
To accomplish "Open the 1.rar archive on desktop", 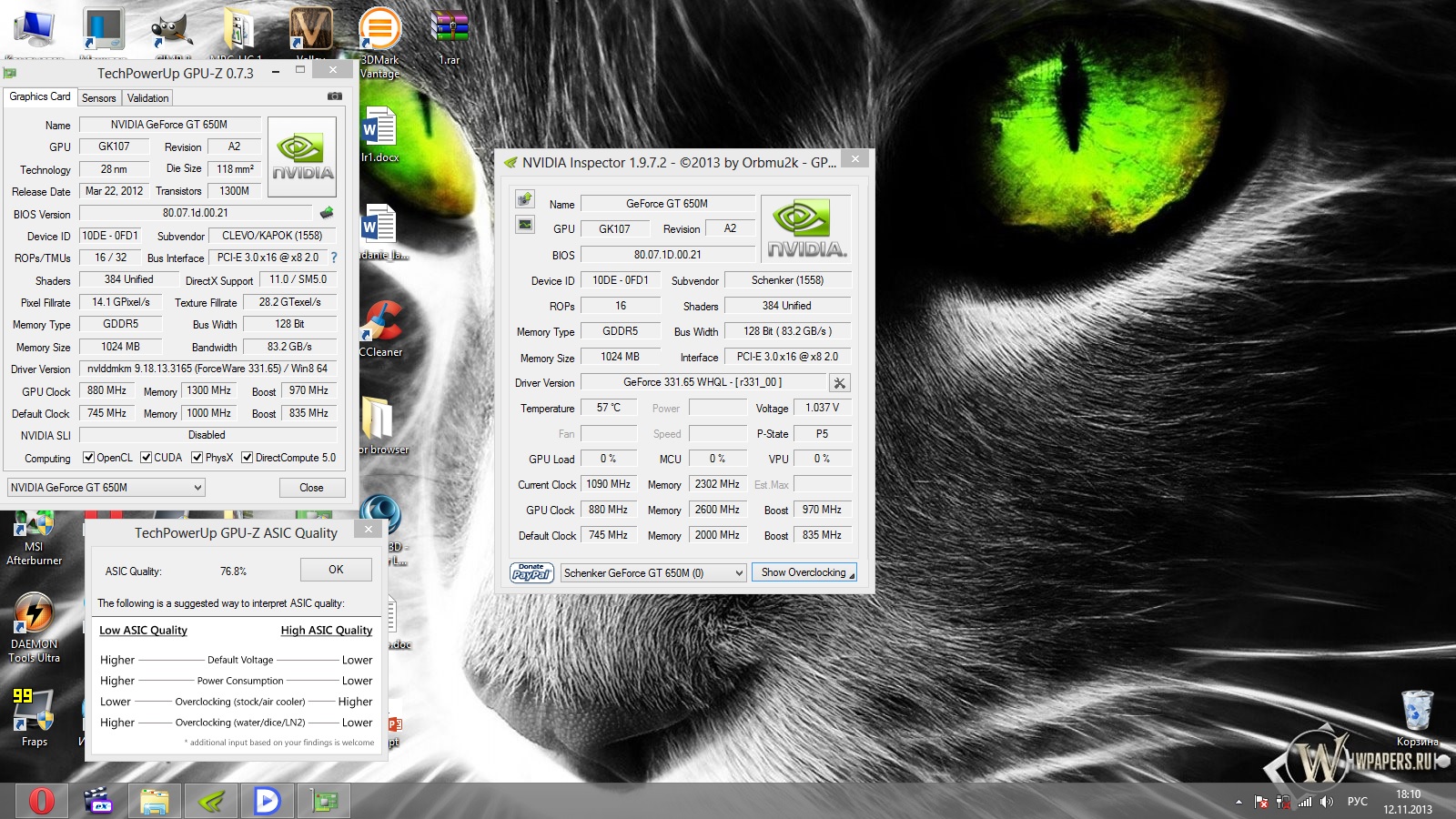I will tap(450, 36).
